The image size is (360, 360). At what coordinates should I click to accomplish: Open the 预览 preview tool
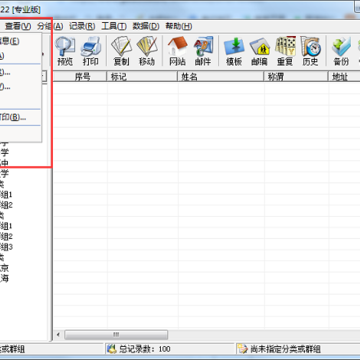click(65, 51)
